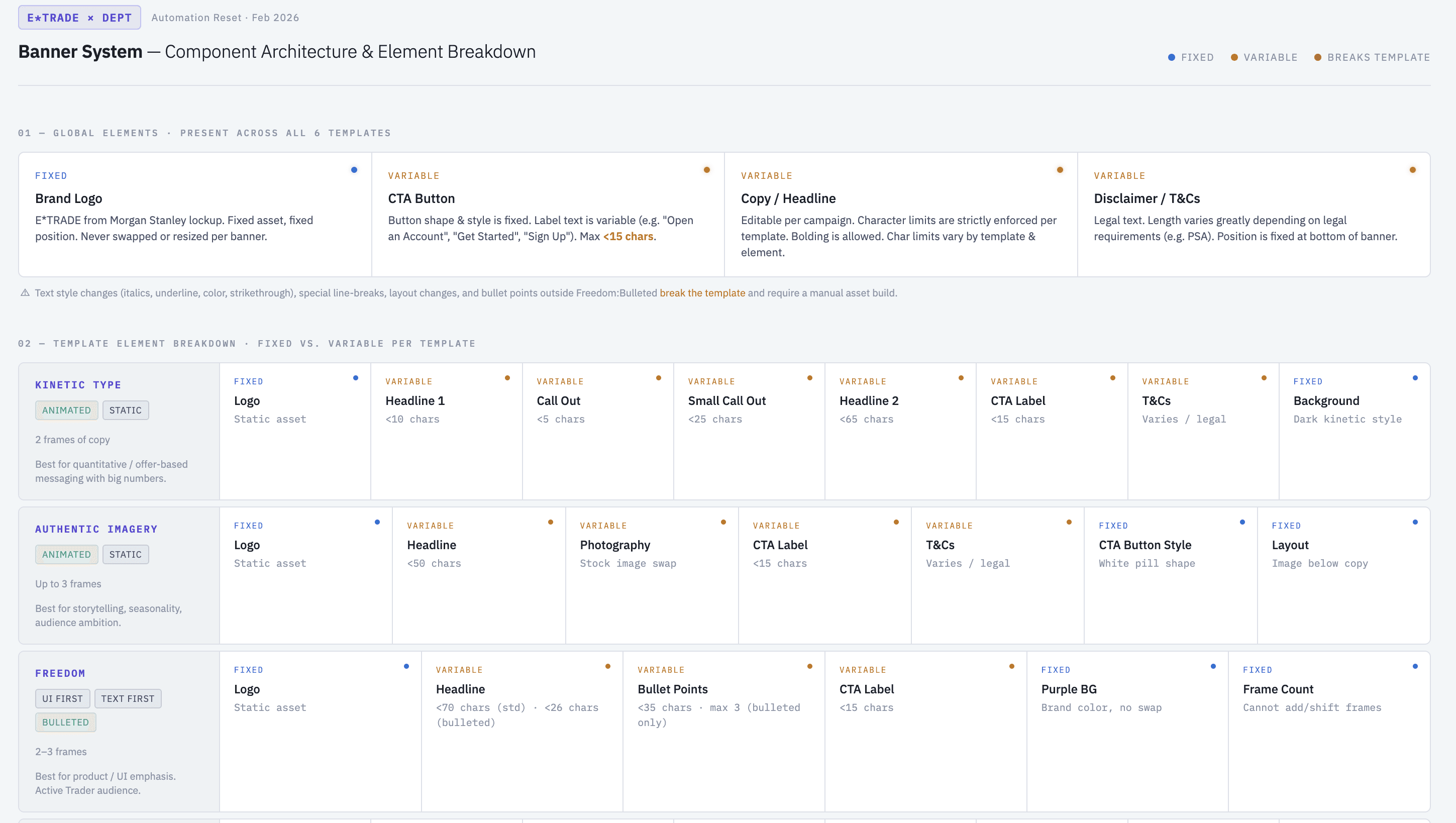This screenshot has width=1456, height=823.
Task: Click the '<15 chars' highlighted text in the CTA Button card
Action: pyautogui.click(x=628, y=236)
